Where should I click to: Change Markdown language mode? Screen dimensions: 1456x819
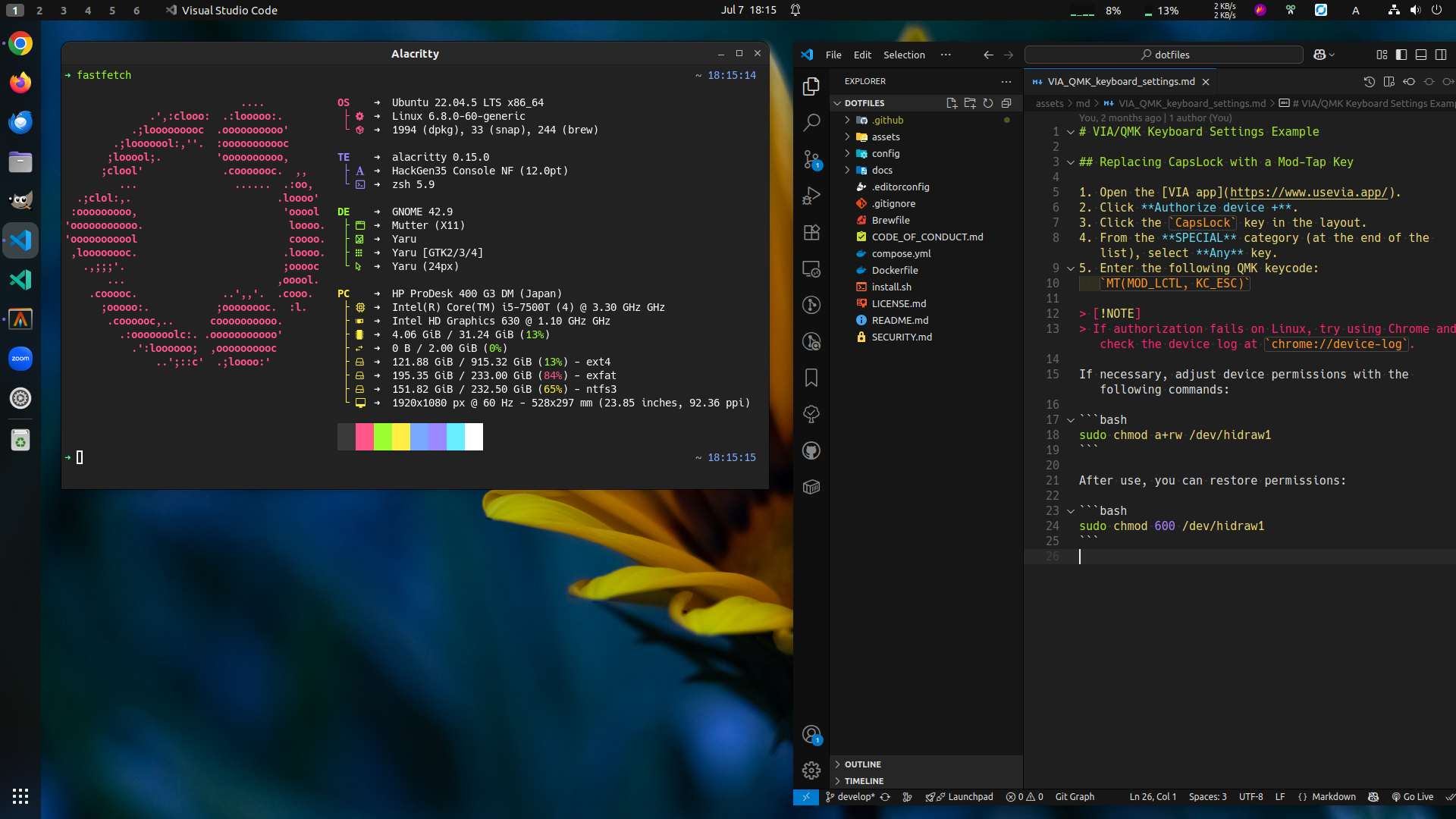tap(1333, 797)
